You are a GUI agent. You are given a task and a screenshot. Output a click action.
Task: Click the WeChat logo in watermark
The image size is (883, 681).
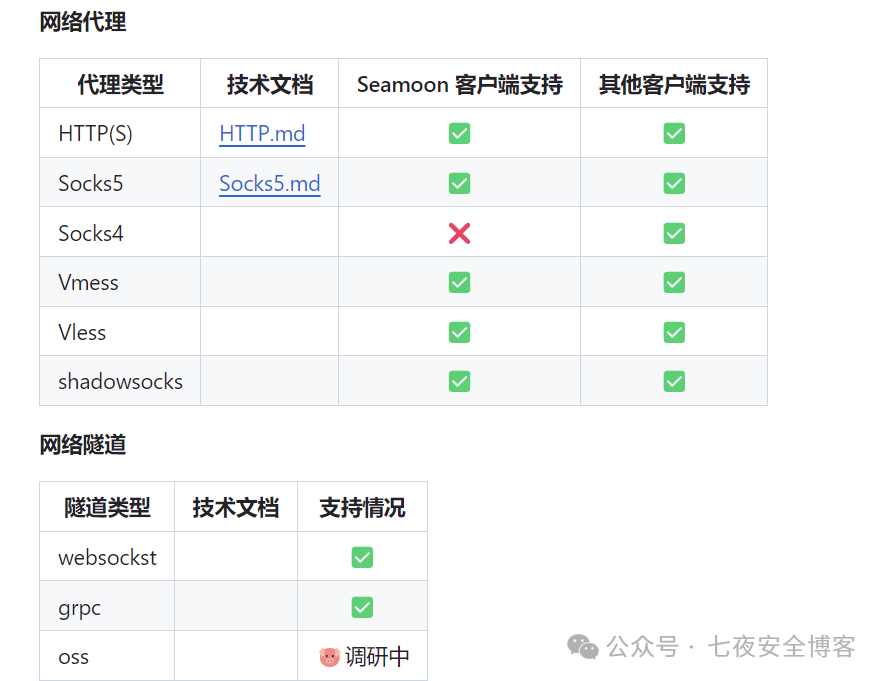tap(582, 647)
